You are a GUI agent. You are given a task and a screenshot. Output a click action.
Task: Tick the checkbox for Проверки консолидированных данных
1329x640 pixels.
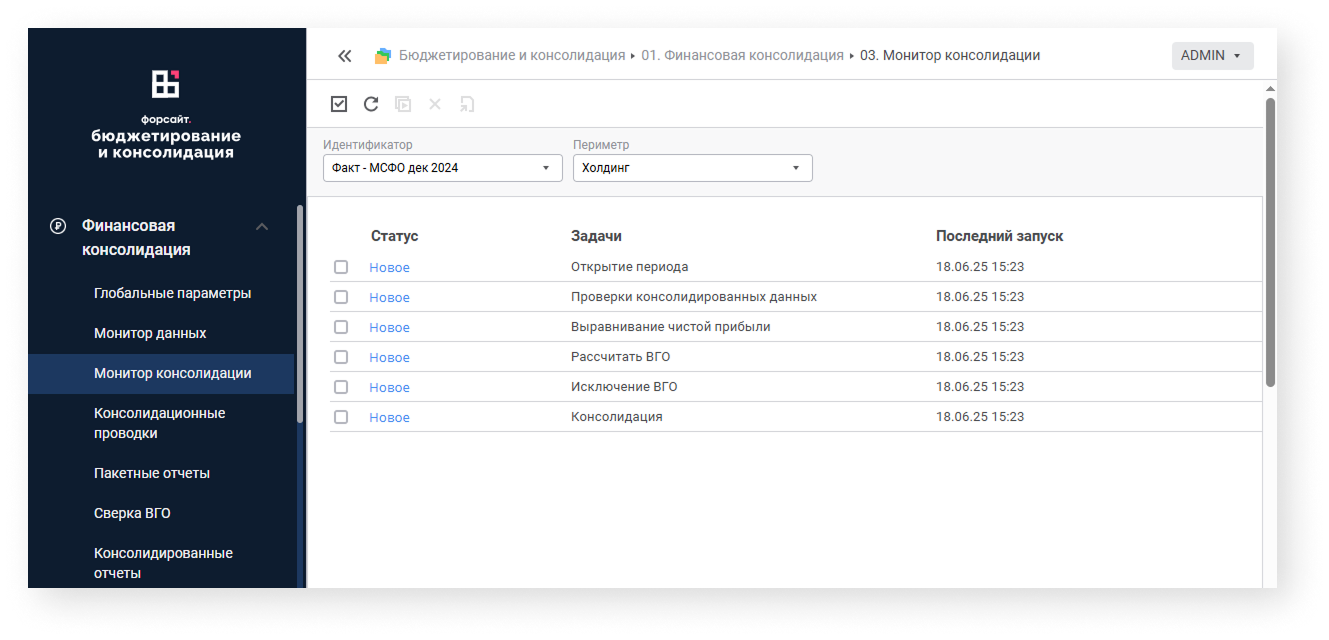tap(341, 297)
